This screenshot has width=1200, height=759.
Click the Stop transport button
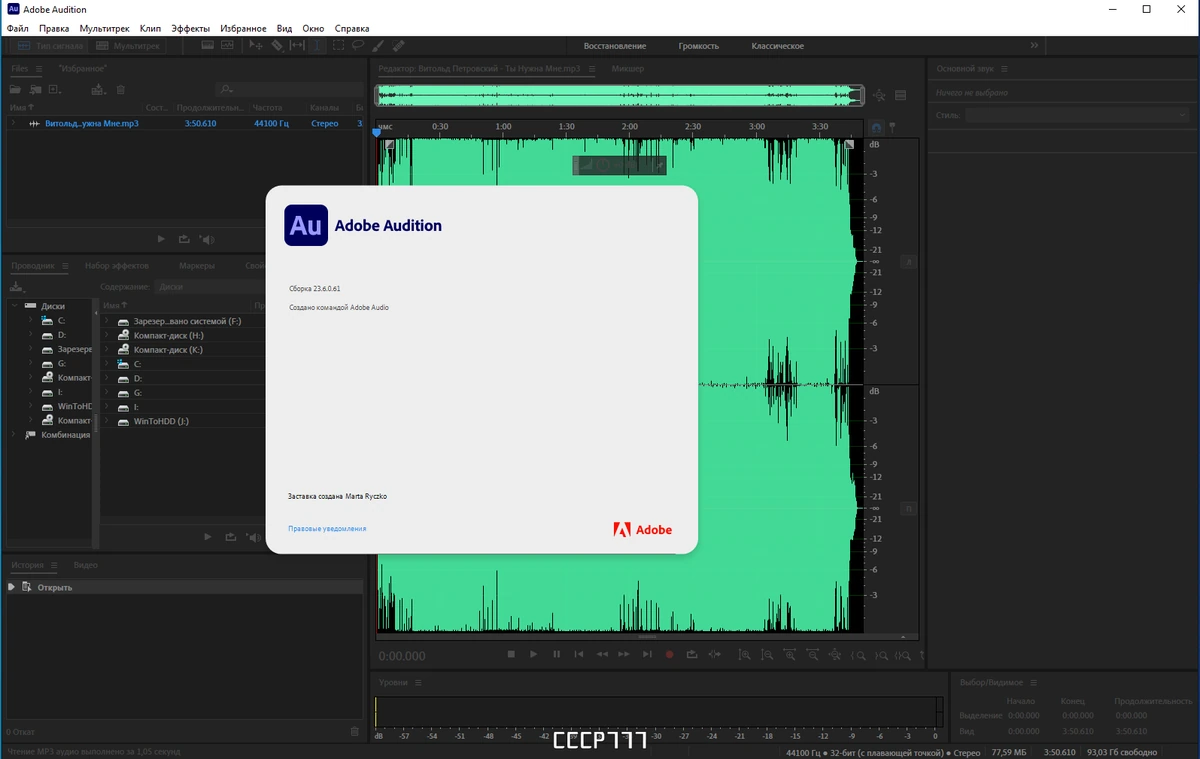pyautogui.click(x=511, y=654)
